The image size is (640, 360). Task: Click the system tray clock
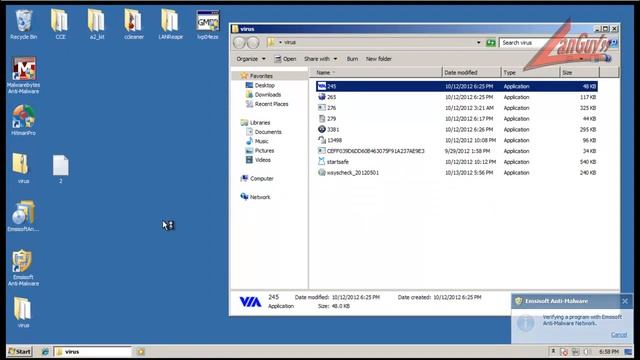click(609, 351)
